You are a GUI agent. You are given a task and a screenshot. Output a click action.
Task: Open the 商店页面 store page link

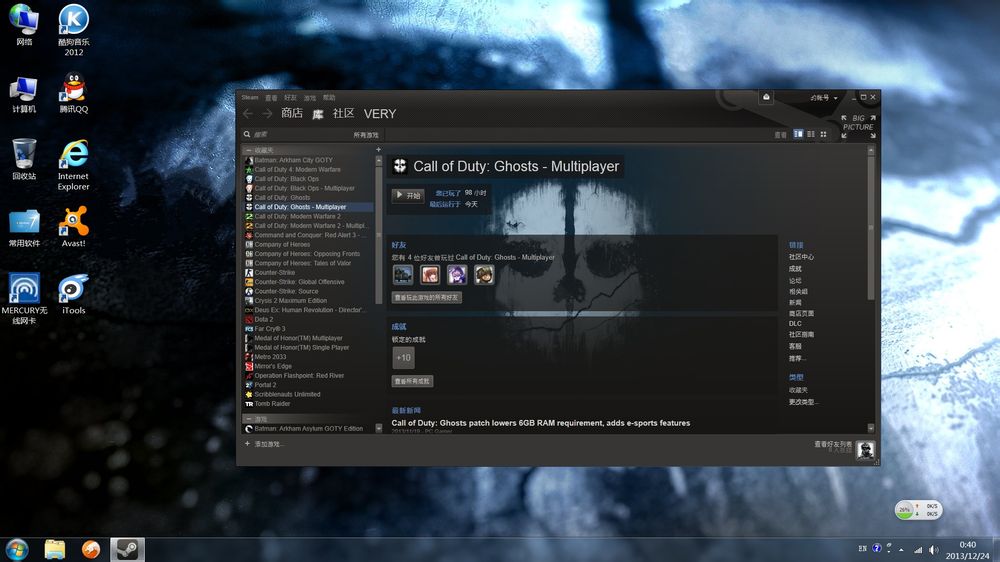point(801,313)
